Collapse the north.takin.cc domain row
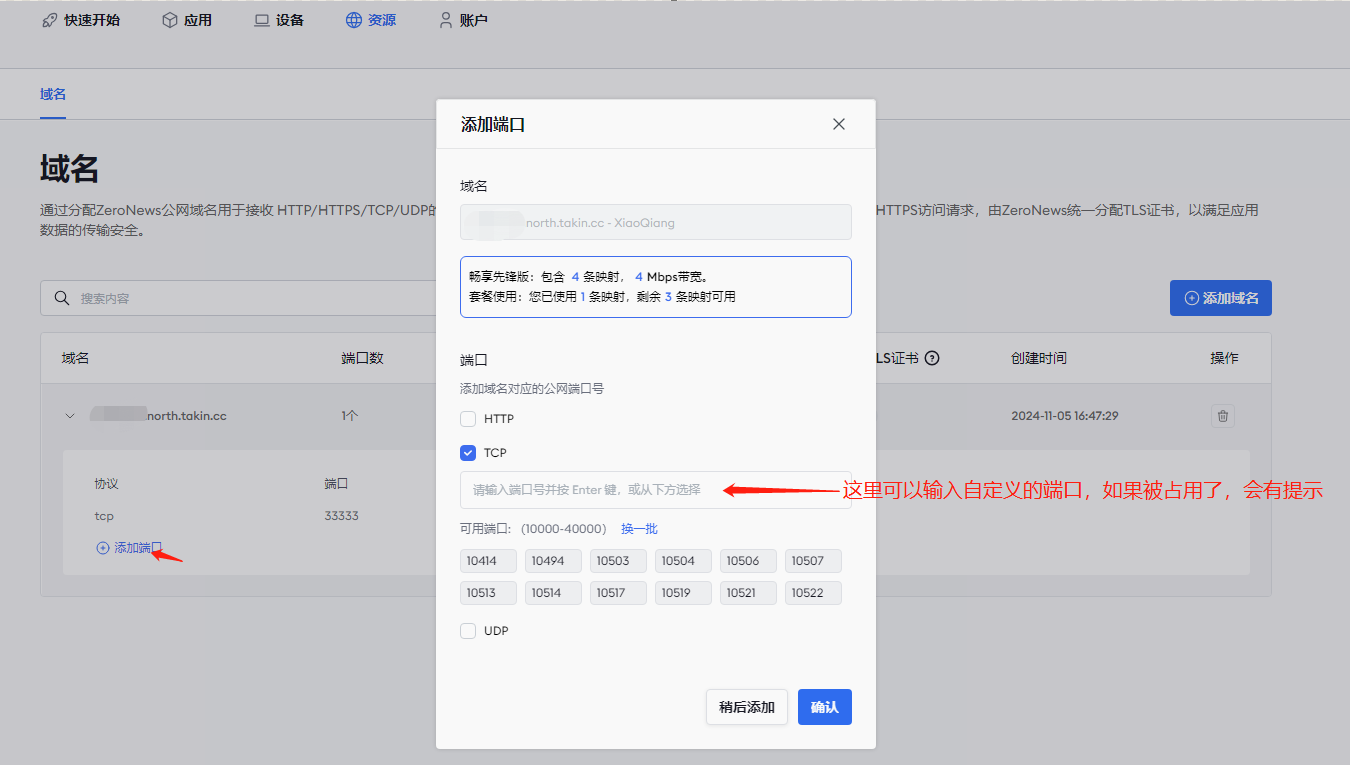This screenshot has height=765, width=1350. (70, 416)
